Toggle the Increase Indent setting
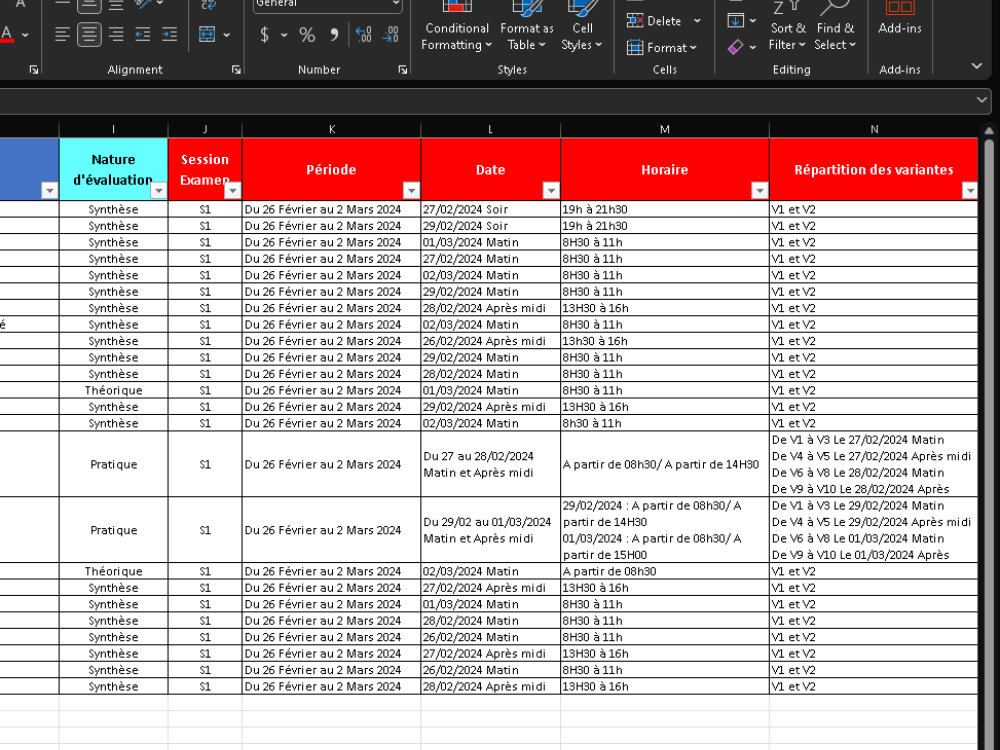This screenshot has height=750, width=1000. coord(169,33)
